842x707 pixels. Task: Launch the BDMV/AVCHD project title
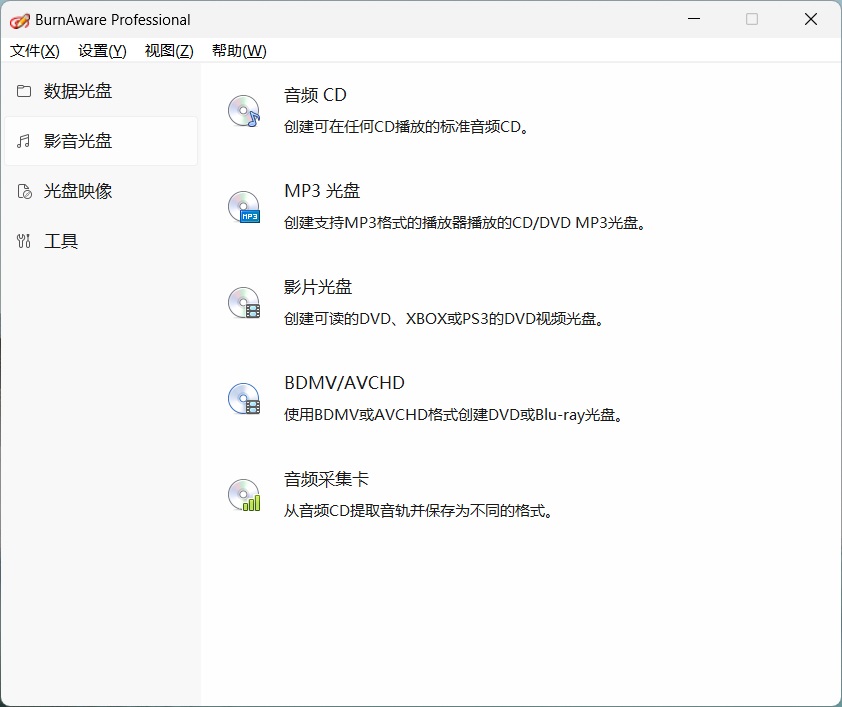[344, 383]
